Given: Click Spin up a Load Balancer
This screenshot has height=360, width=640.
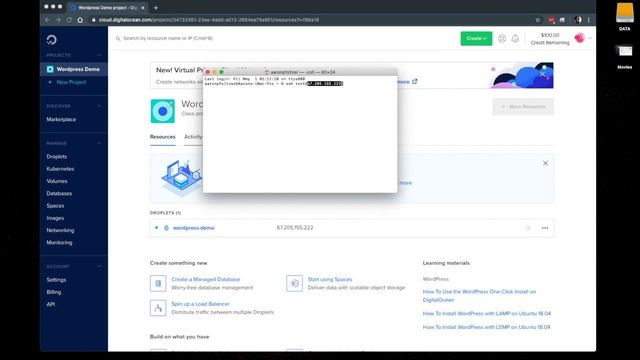Looking at the screenshot, I should 200,304.
